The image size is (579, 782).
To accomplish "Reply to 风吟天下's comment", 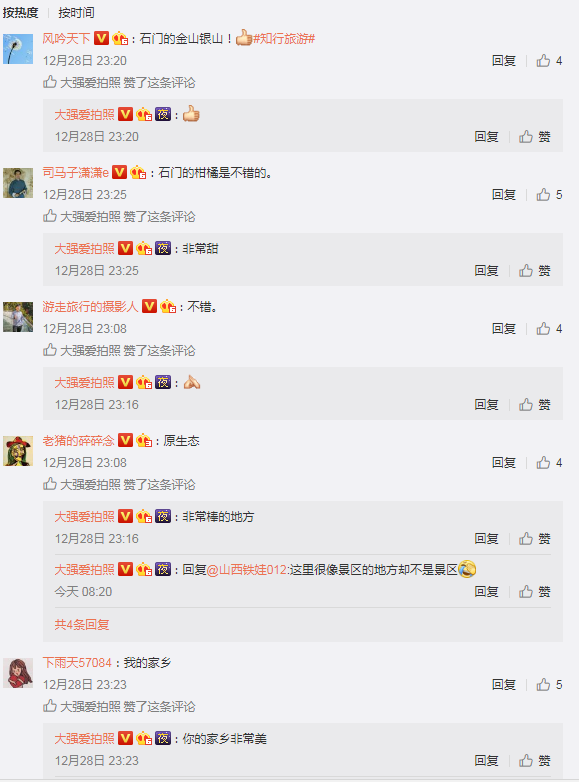I will tap(504, 61).
